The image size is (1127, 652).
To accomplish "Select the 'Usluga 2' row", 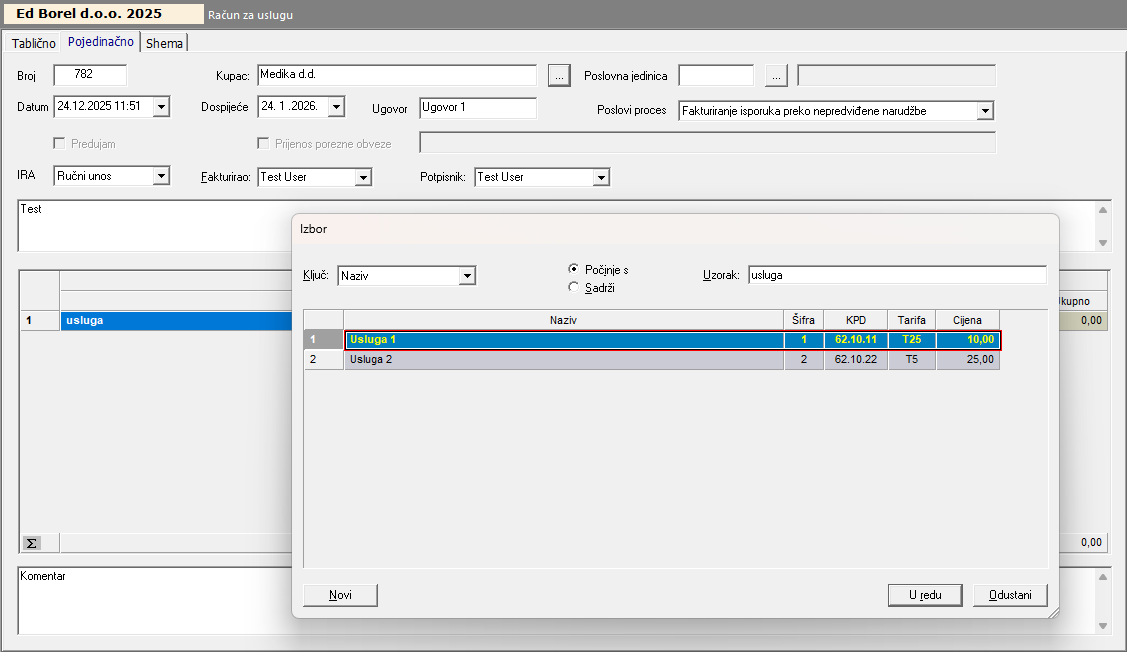I will tap(562, 360).
